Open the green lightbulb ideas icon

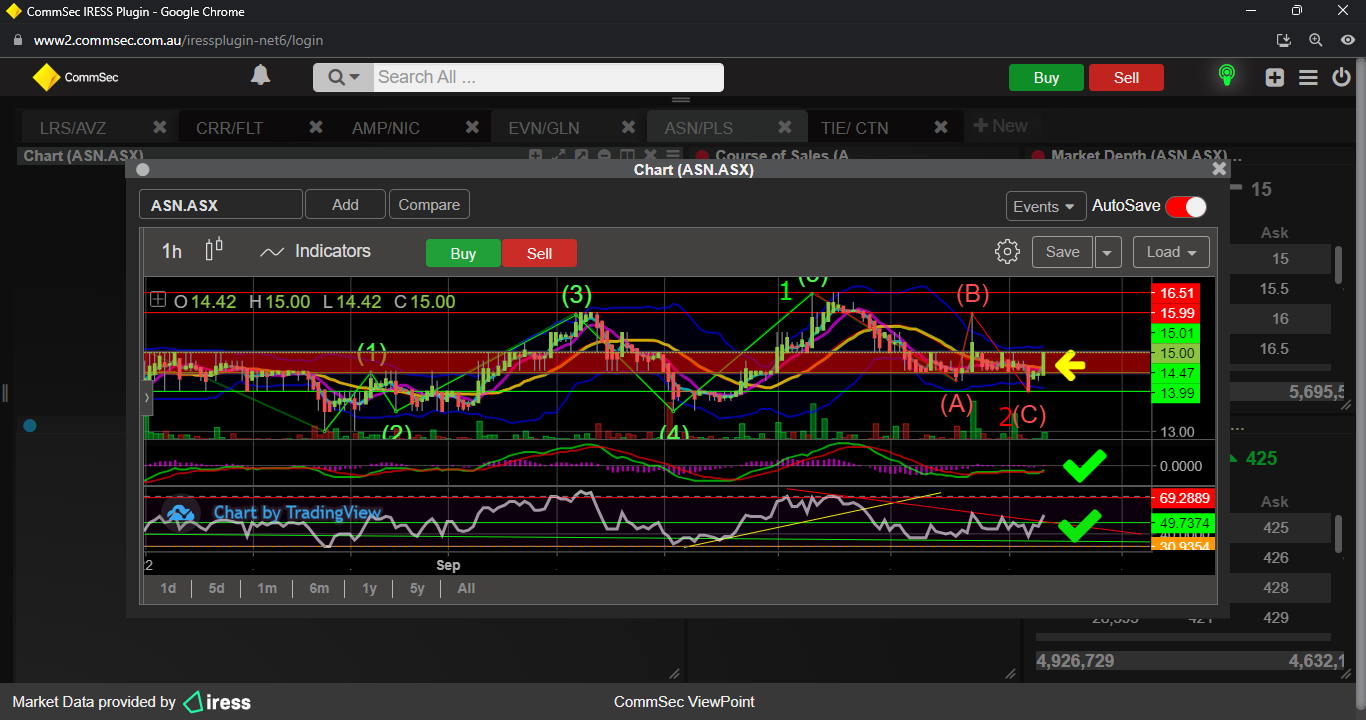point(1226,76)
